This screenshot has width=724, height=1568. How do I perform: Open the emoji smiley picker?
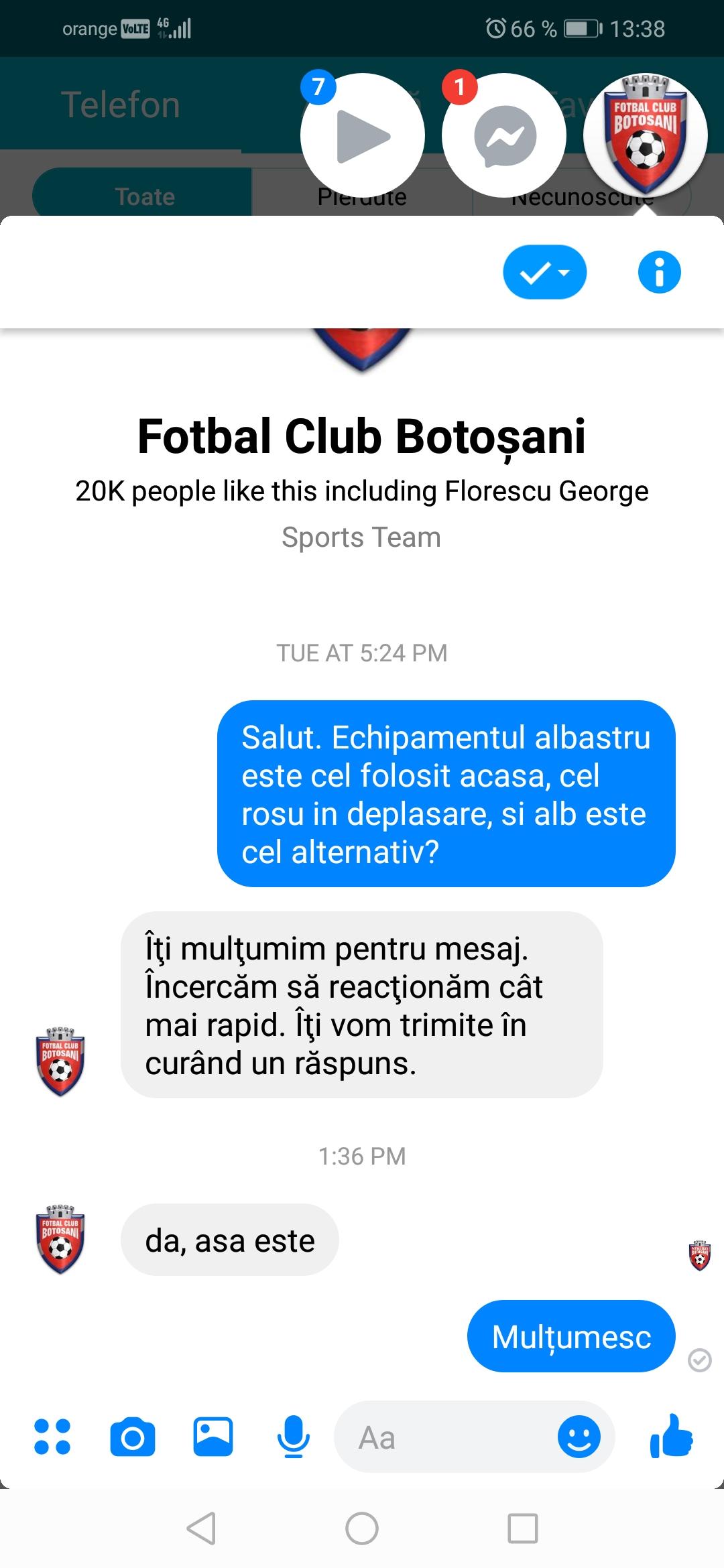tap(579, 1437)
